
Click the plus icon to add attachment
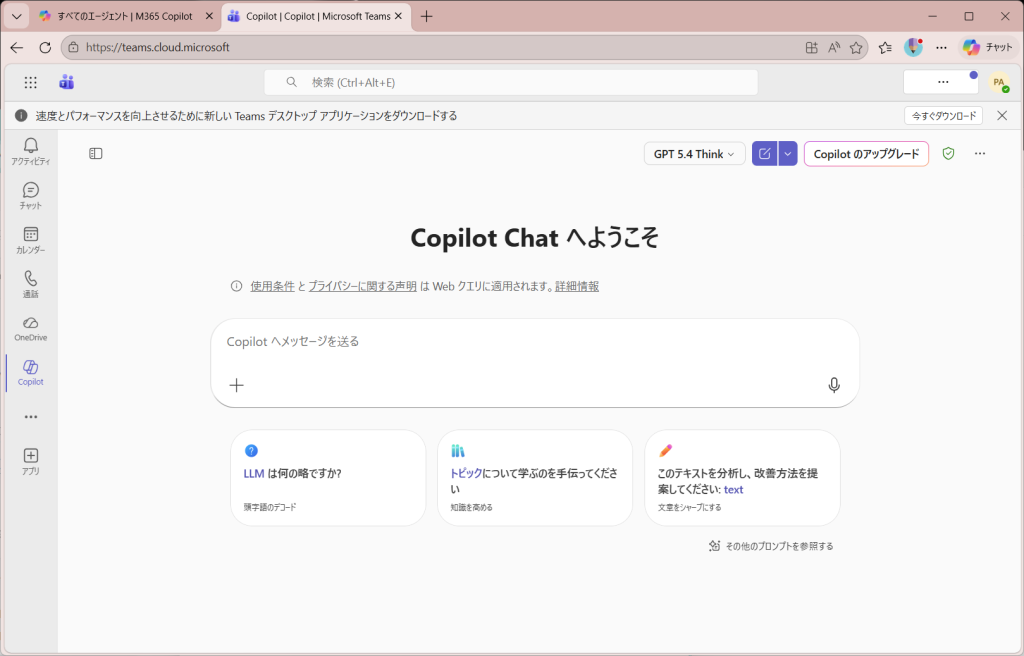(x=237, y=385)
